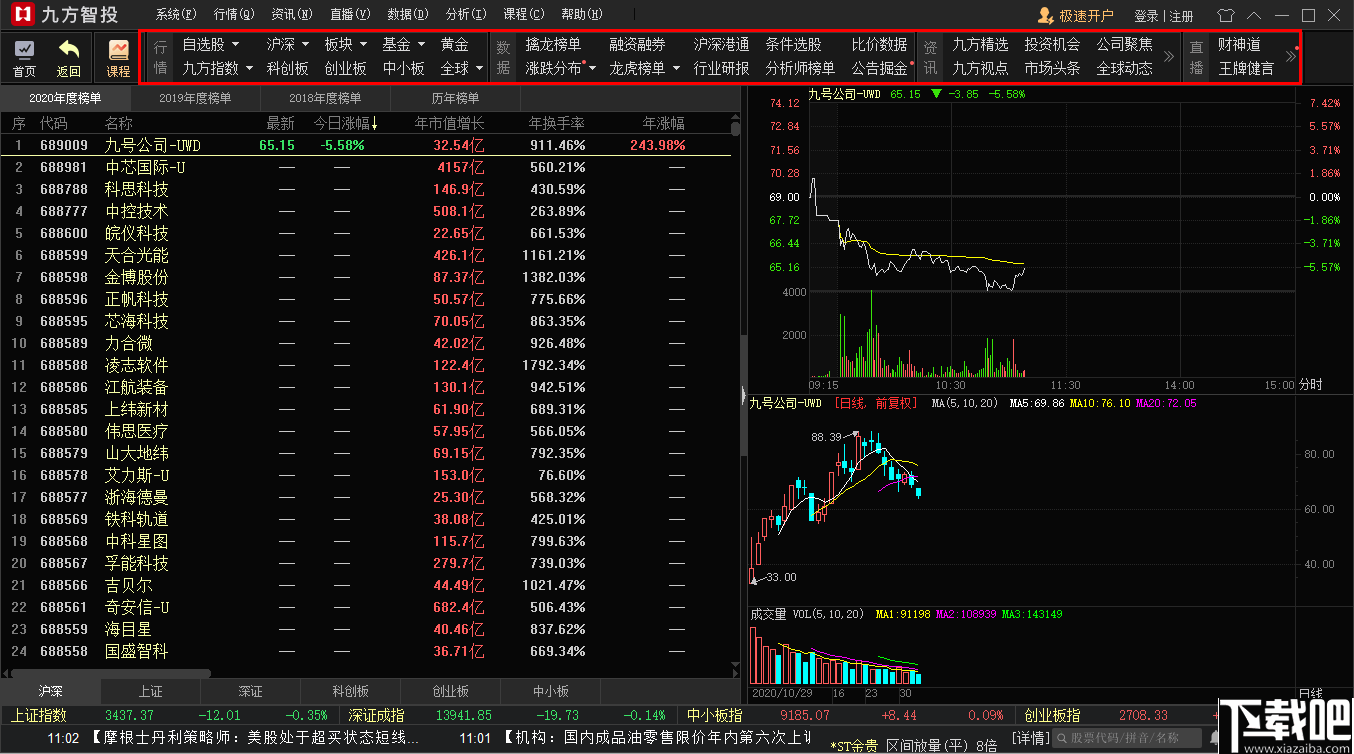Open the 11:02 摩根士丹利策略师 news headline
Viewport: 1354px width, 754px height.
[x=234, y=738]
